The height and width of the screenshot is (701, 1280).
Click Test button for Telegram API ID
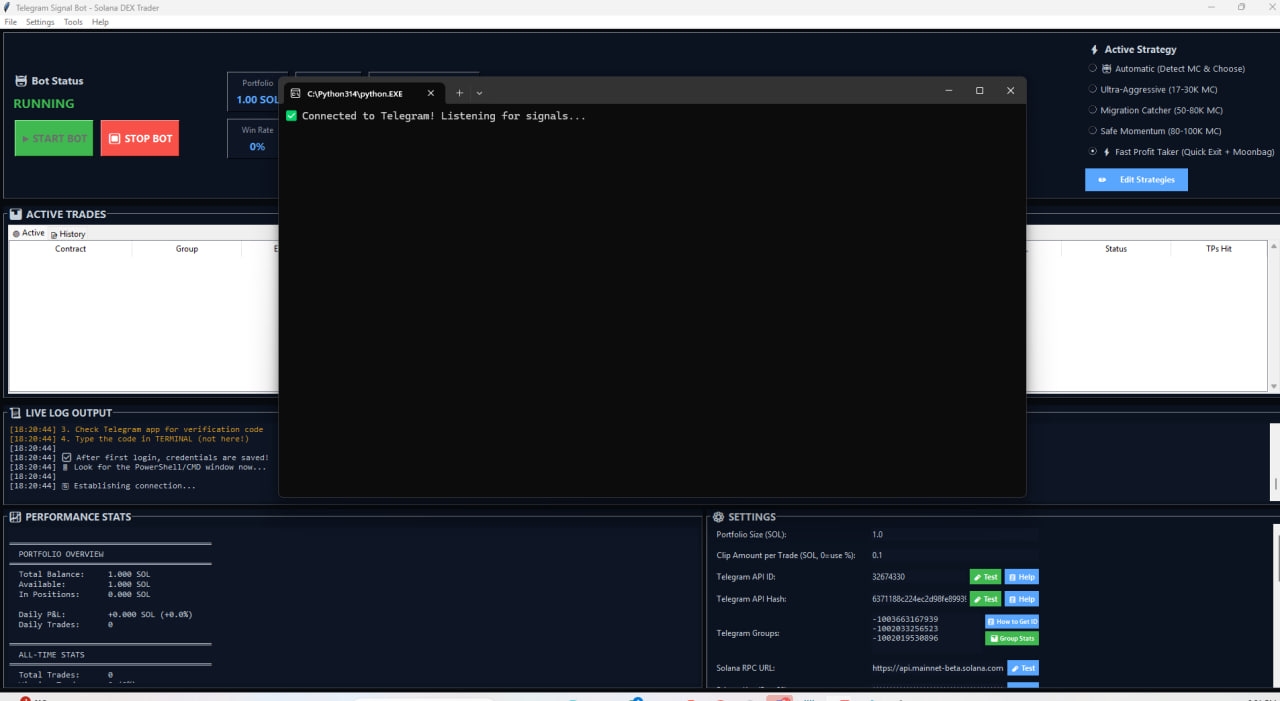(x=985, y=577)
